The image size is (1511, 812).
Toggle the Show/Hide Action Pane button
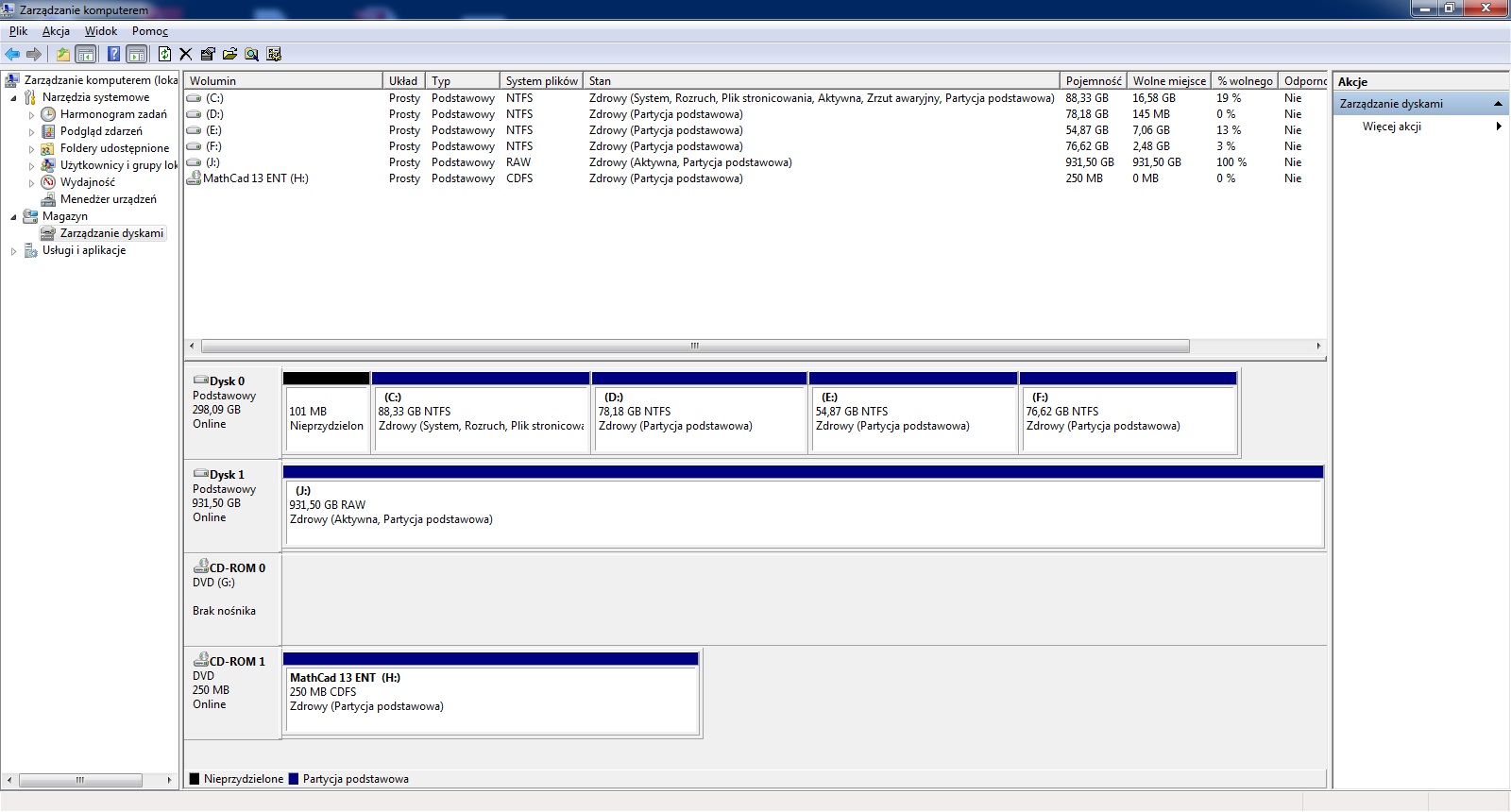click(137, 54)
